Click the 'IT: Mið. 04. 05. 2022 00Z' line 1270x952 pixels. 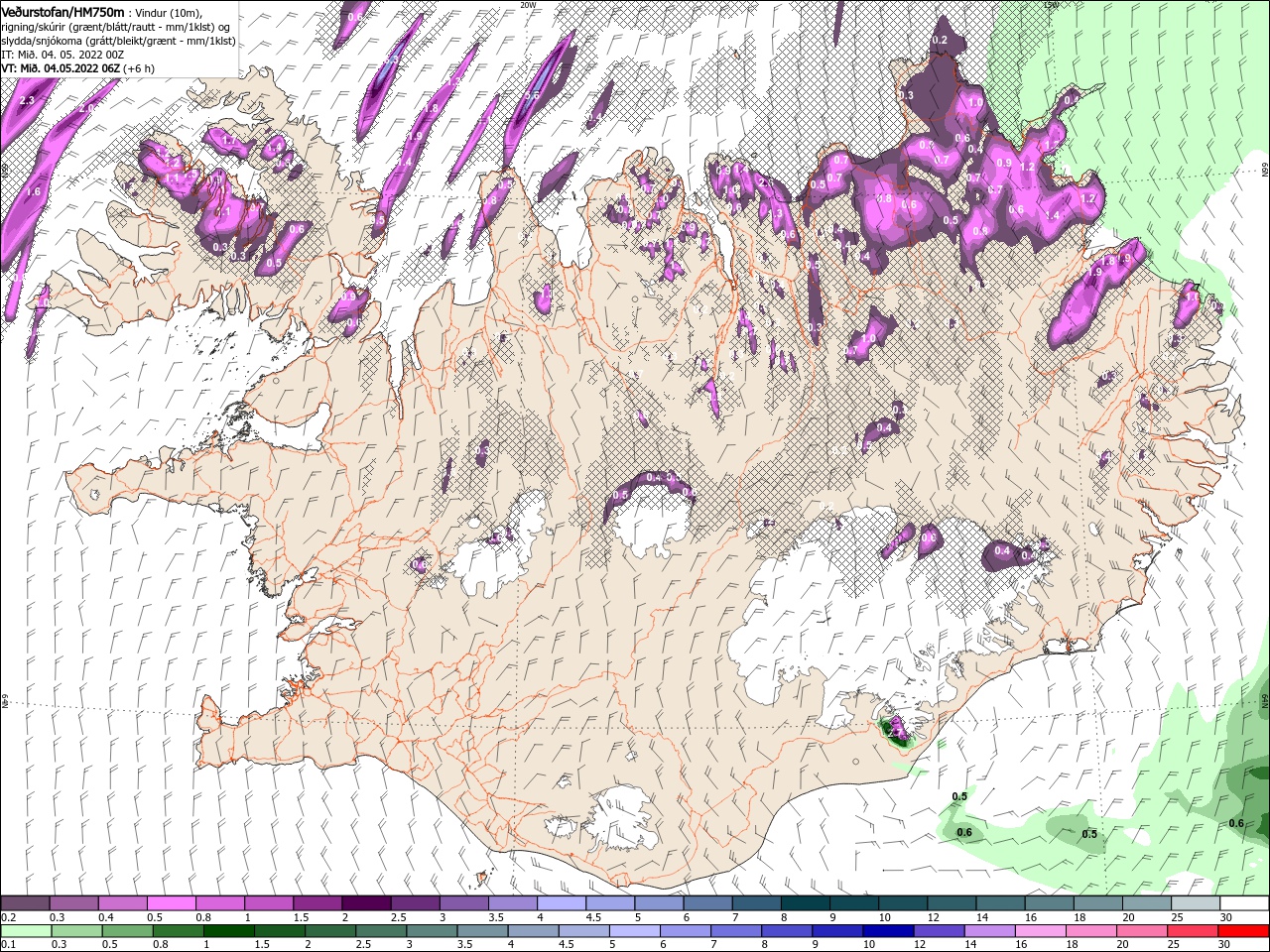(62, 55)
